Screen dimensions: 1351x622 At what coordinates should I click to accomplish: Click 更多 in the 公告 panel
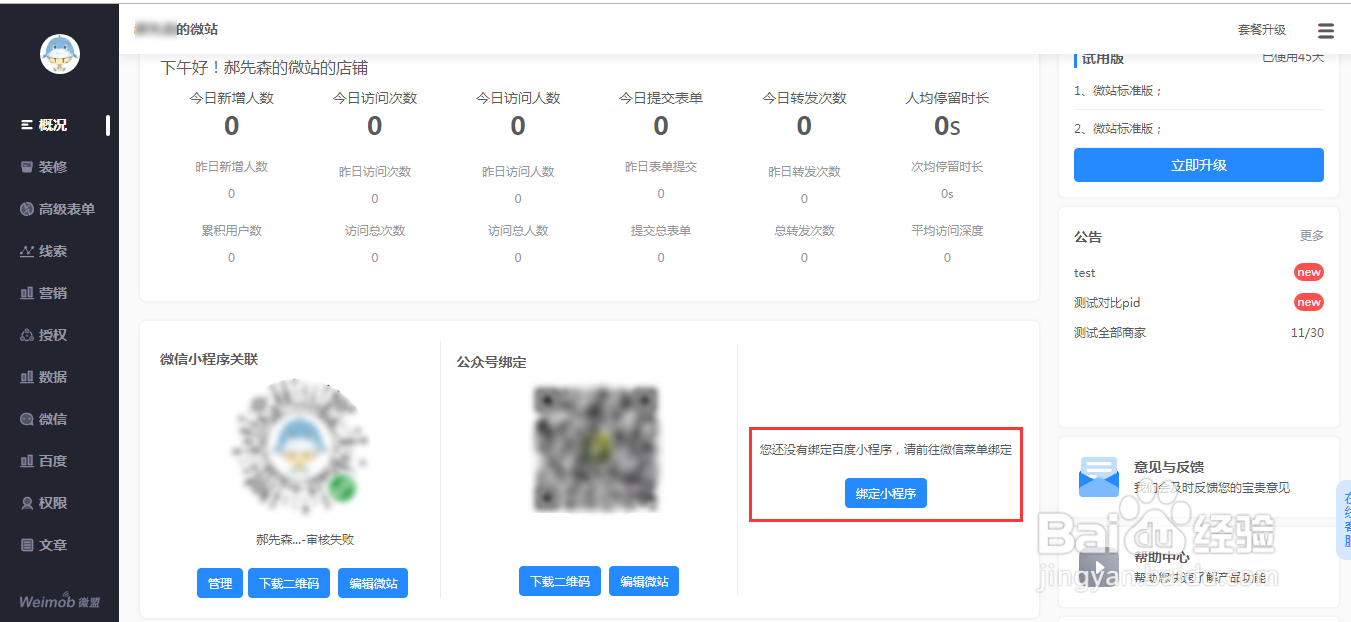(1312, 236)
